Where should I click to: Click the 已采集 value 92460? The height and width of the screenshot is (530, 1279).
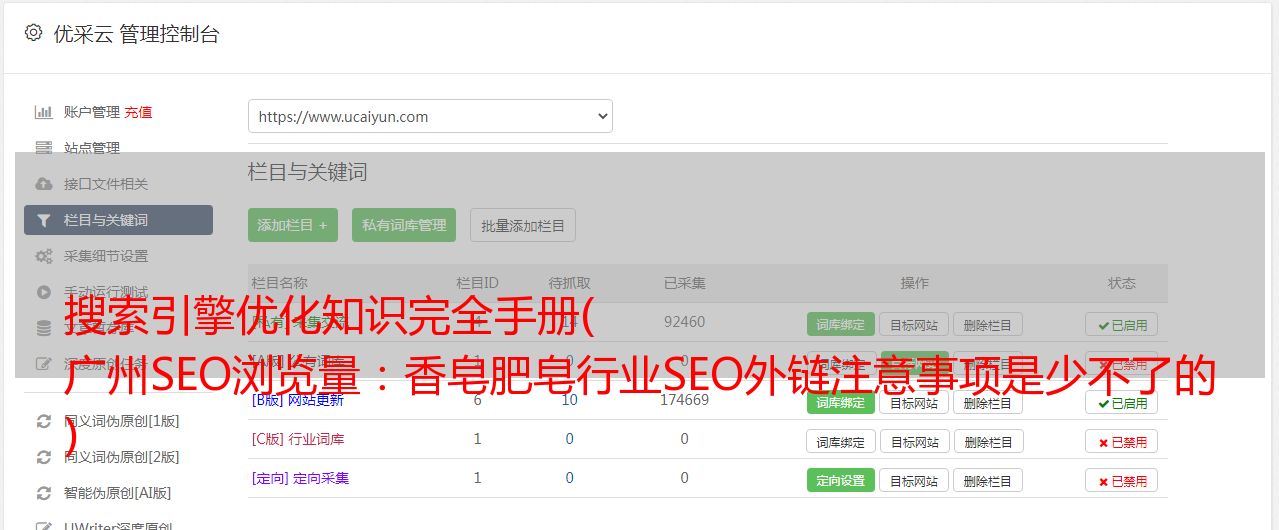click(x=684, y=322)
